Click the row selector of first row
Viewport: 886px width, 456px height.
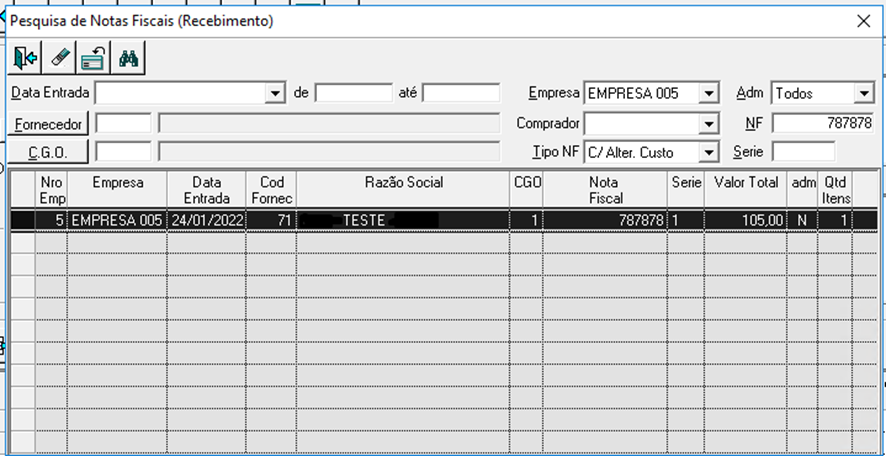coord(23,220)
